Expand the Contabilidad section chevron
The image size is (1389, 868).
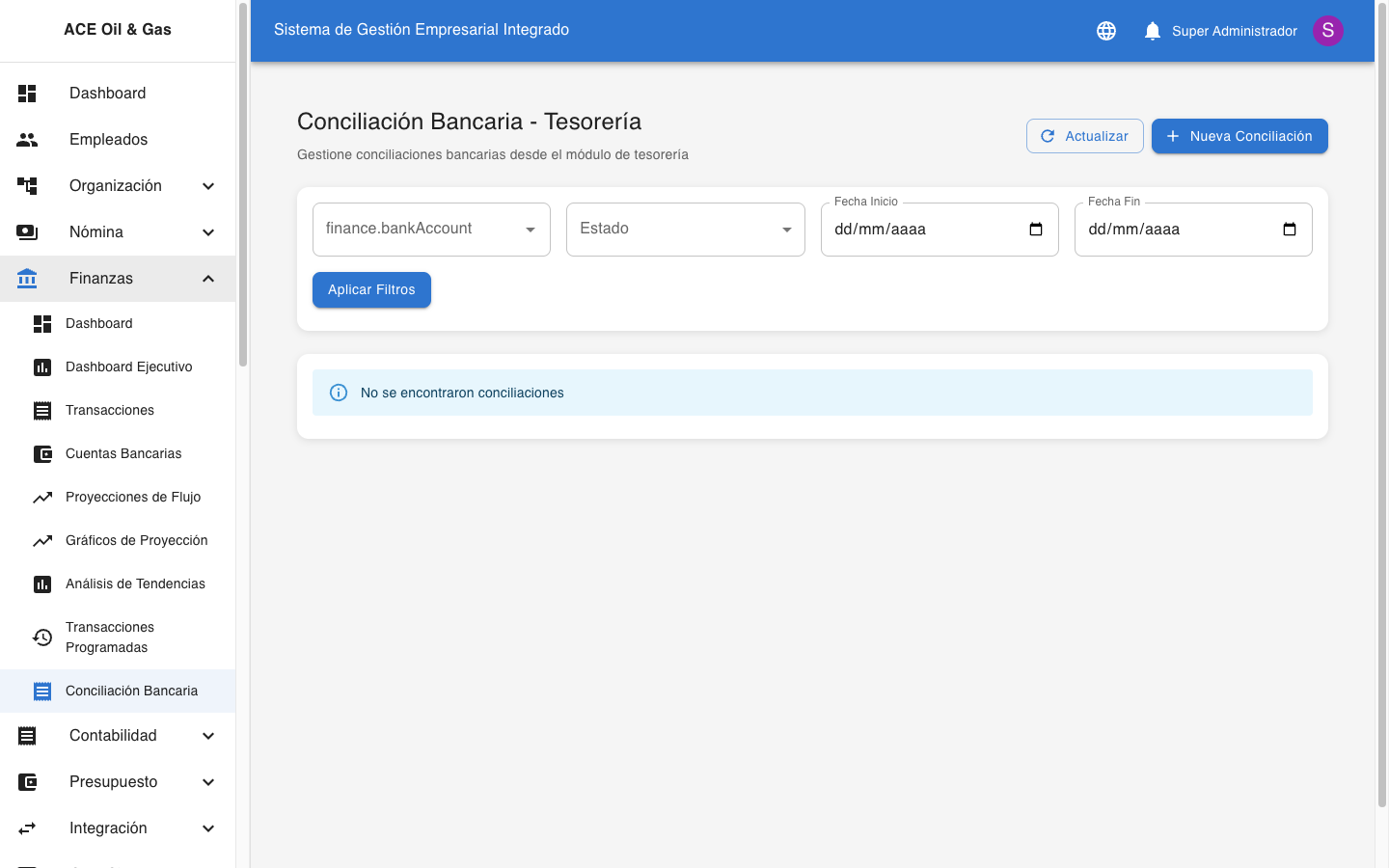pyautogui.click(x=208, y=736)
